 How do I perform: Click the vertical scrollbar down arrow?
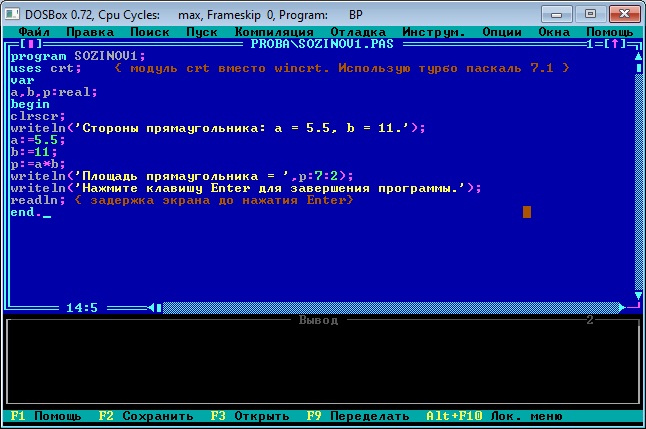(638, 295)
